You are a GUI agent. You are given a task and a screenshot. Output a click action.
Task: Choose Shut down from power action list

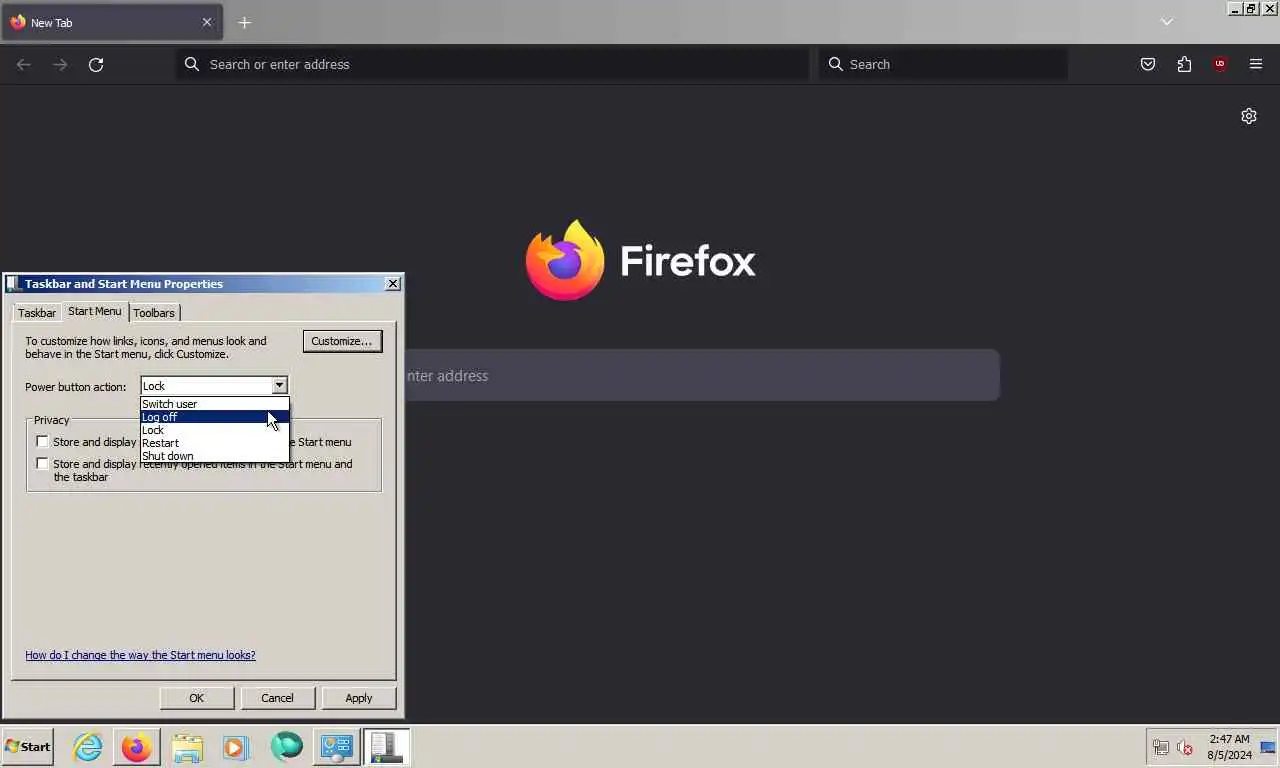[214, 456]
